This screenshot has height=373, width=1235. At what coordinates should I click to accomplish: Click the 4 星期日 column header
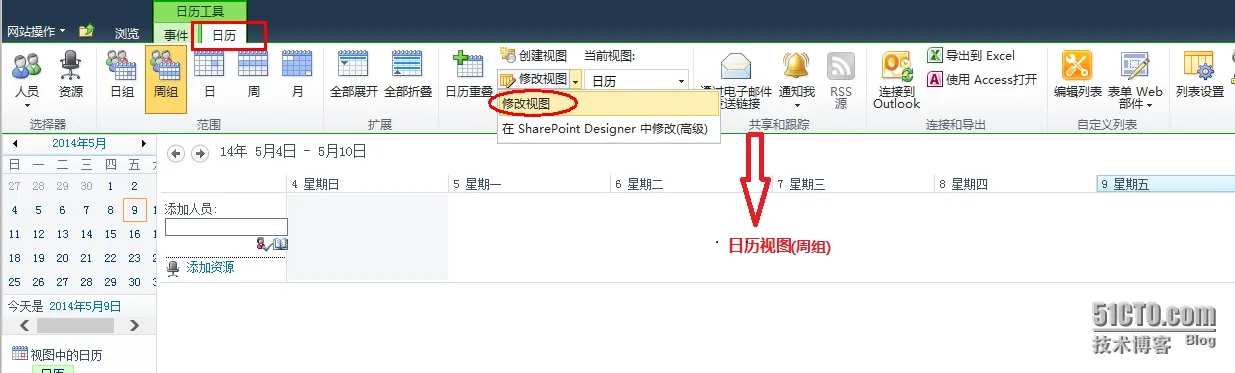point(367,184)
